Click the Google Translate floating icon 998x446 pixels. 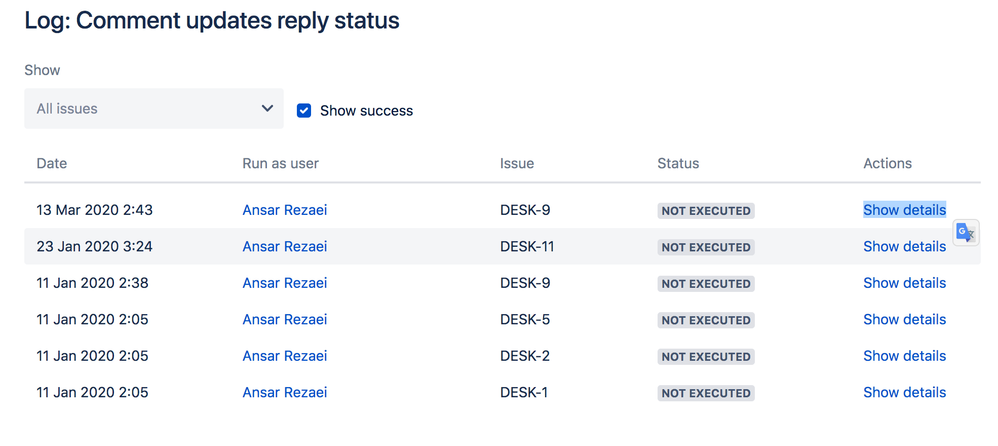click(x=965, y=232)
